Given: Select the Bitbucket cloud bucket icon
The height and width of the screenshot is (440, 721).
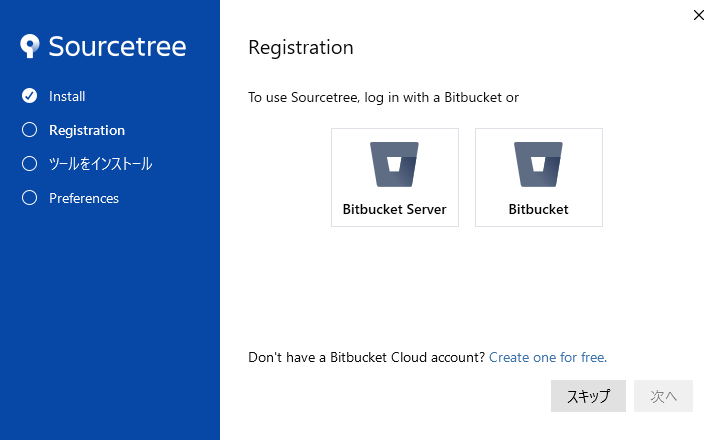Looking at the screenshot, I should [538, 164].
